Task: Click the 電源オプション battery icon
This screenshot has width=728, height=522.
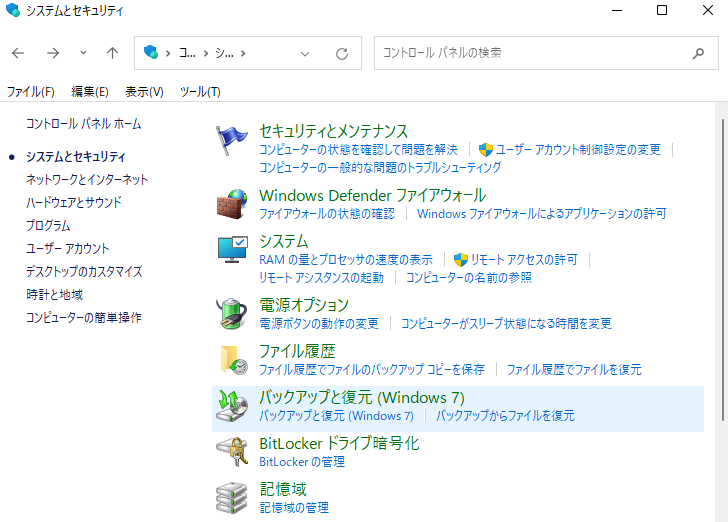Action: (233, 313)
